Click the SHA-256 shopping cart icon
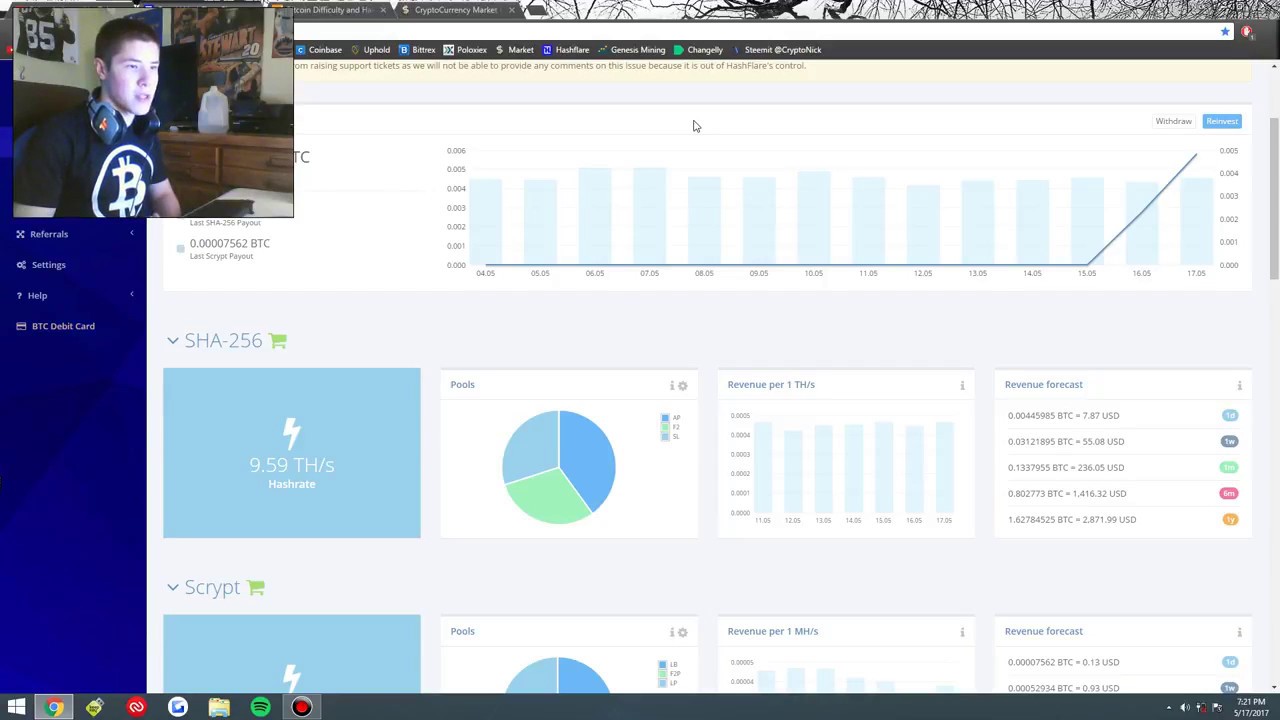Viewport: 1280px width, 720px height. tap(278, 341)
